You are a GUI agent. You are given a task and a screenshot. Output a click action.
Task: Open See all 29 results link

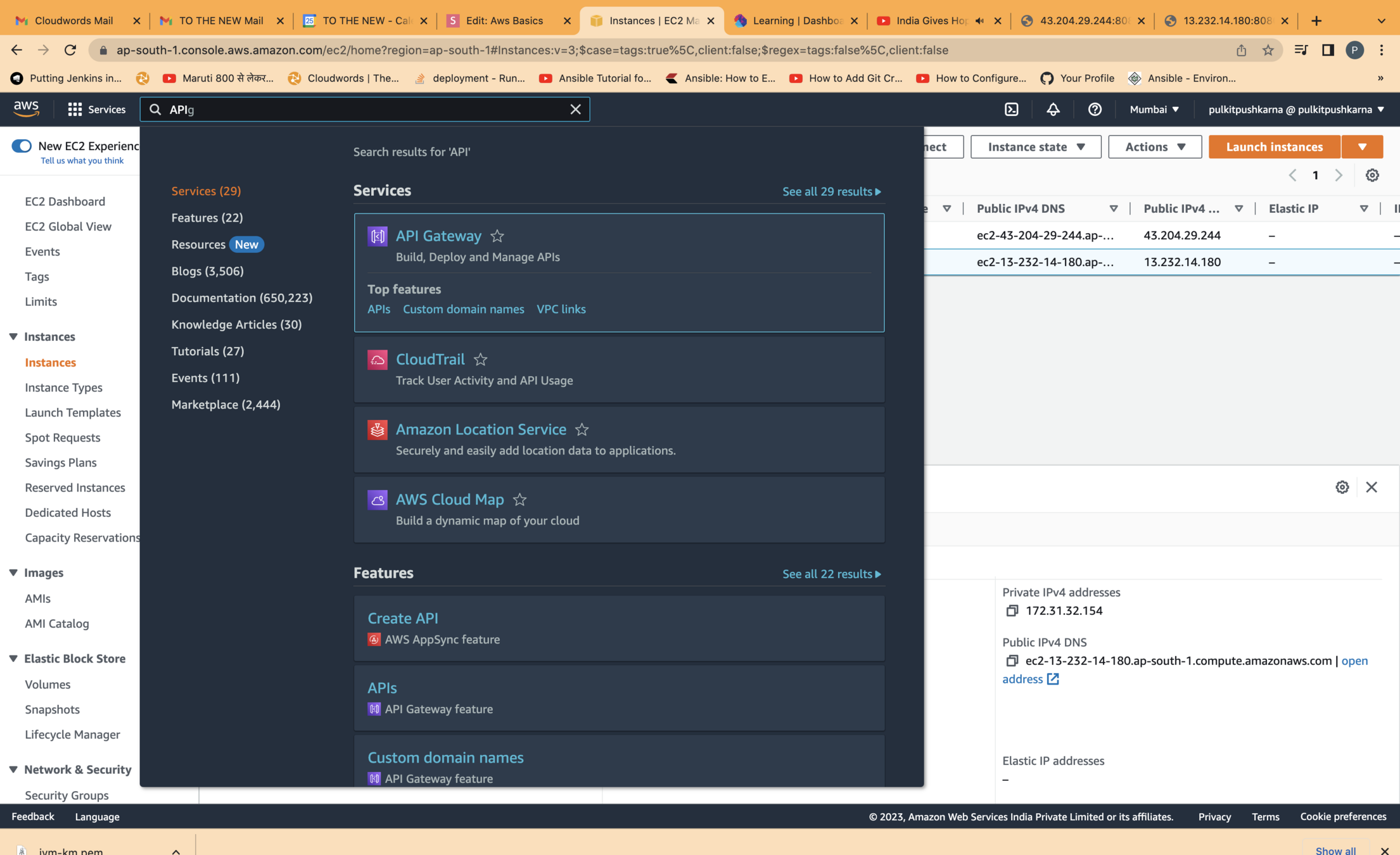tap(831, 191)
